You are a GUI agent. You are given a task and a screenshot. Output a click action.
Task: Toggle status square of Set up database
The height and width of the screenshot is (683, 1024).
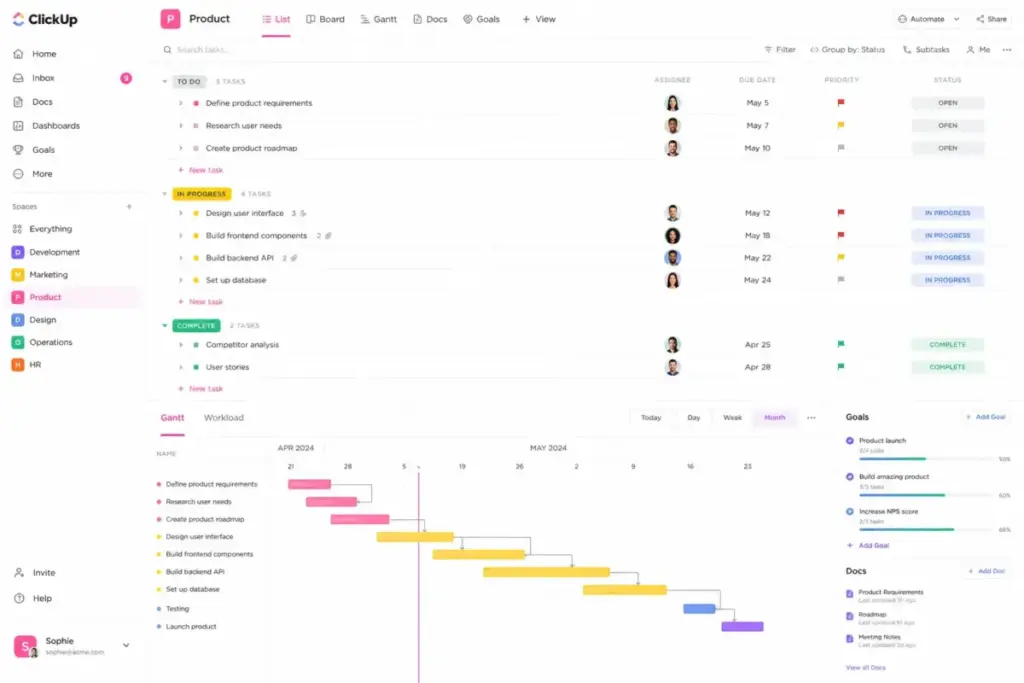[196, 280]
